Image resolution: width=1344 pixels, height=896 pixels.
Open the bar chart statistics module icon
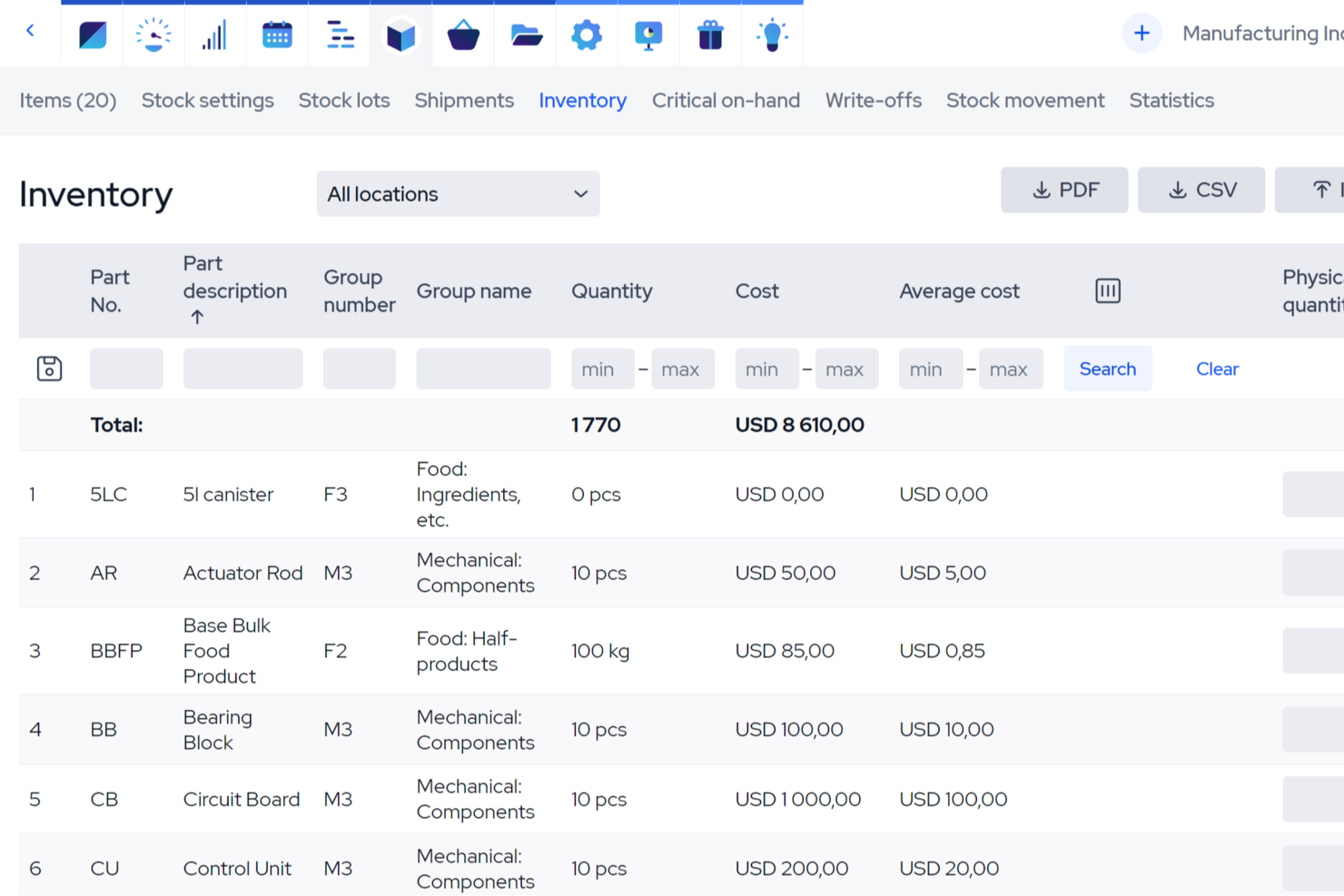click(215, 34)
